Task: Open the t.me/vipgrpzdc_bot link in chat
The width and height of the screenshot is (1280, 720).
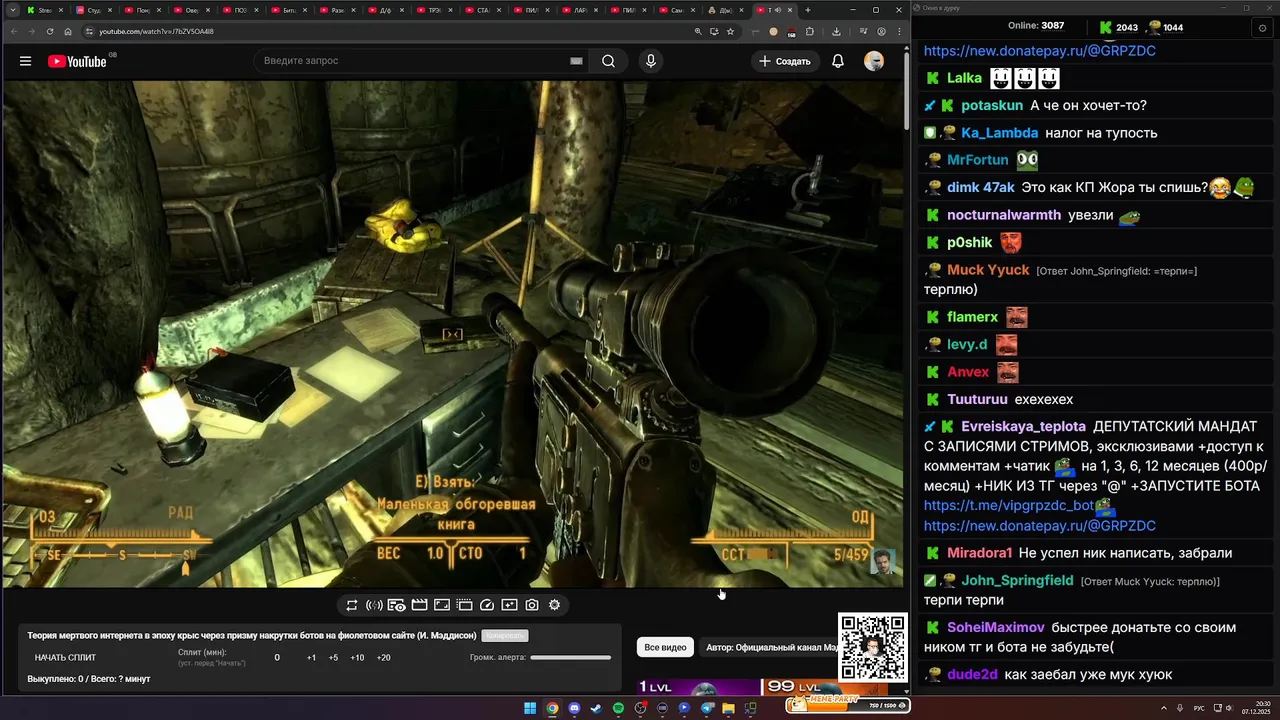Action: (1008, 506)
